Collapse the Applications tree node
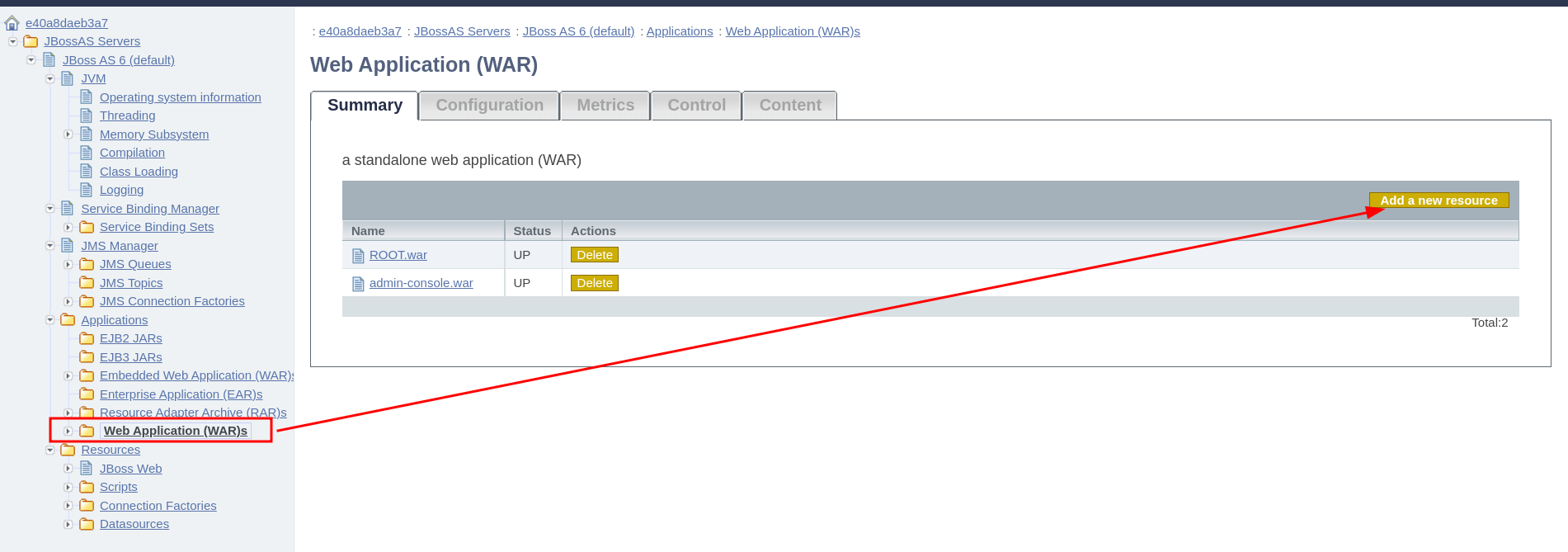The height and width of the screenshot is (552, 1568). point(49,320)
